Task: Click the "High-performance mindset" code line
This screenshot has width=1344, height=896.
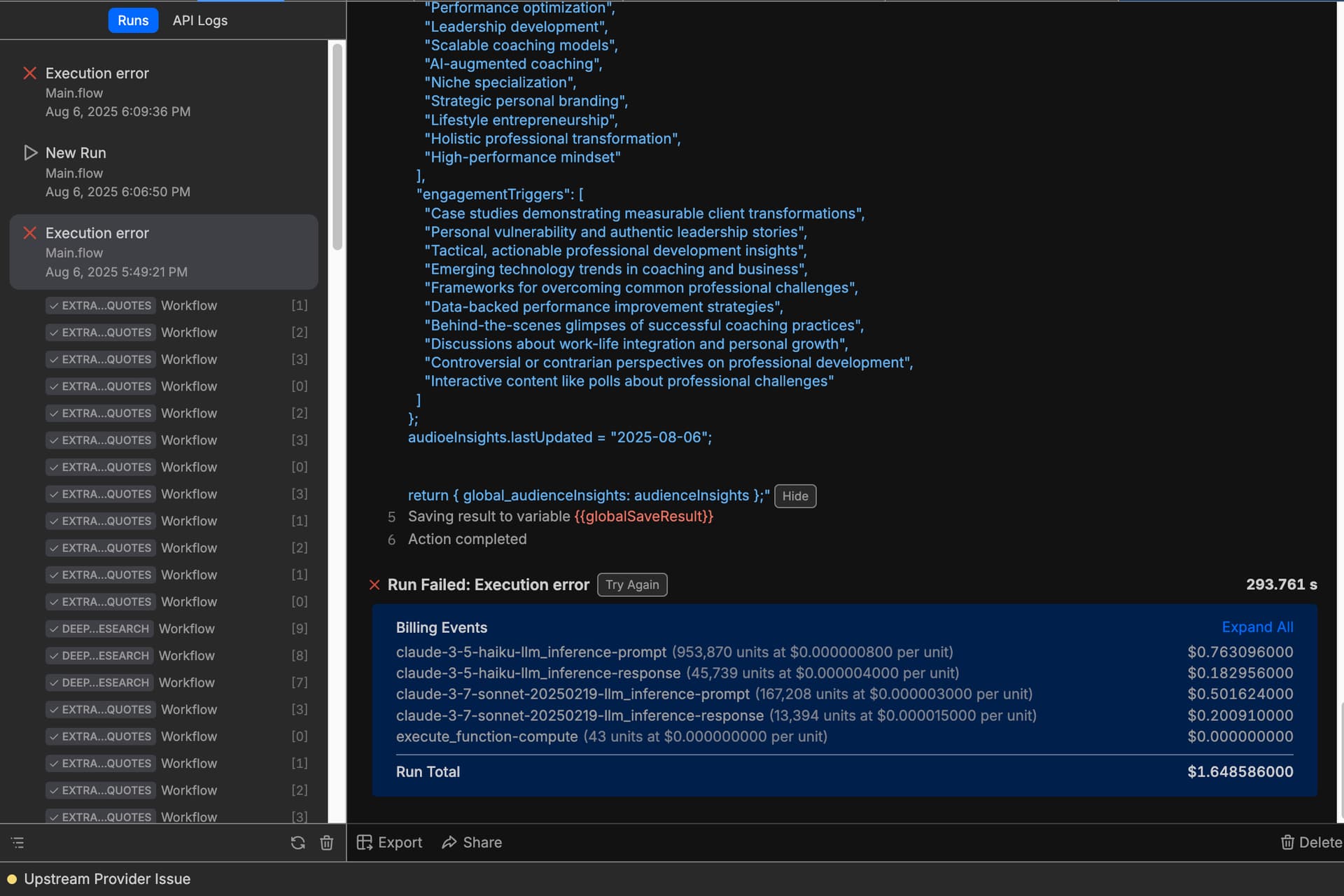Action: [522, 157]
